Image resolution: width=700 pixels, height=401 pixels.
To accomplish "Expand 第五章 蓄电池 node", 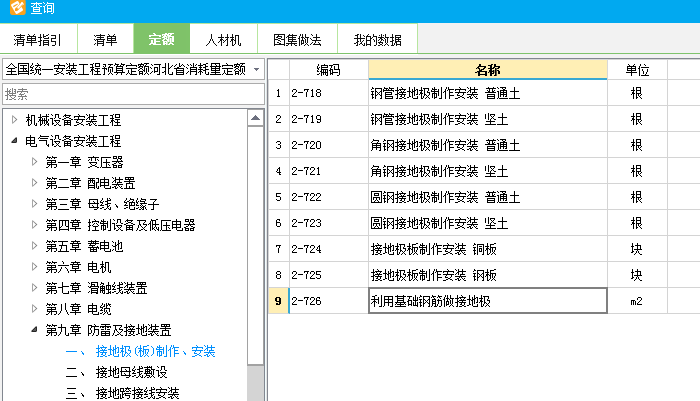I will (34, 246).
